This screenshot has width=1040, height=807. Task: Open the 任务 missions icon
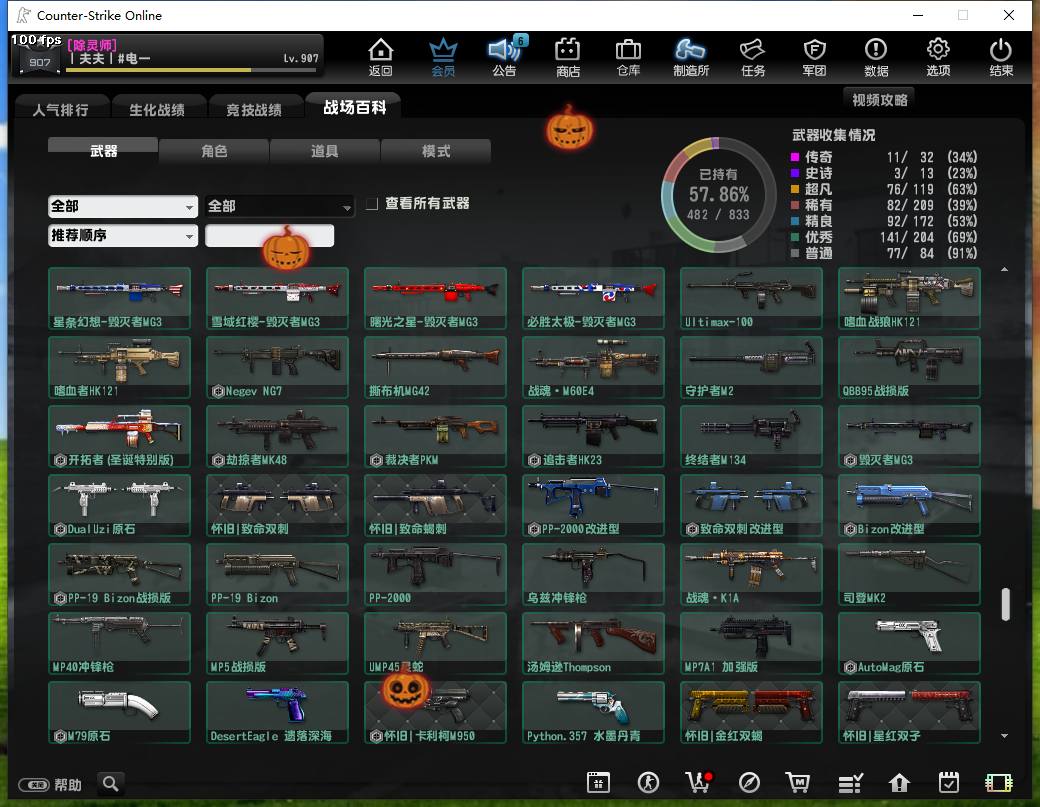[x=753, y=57]
